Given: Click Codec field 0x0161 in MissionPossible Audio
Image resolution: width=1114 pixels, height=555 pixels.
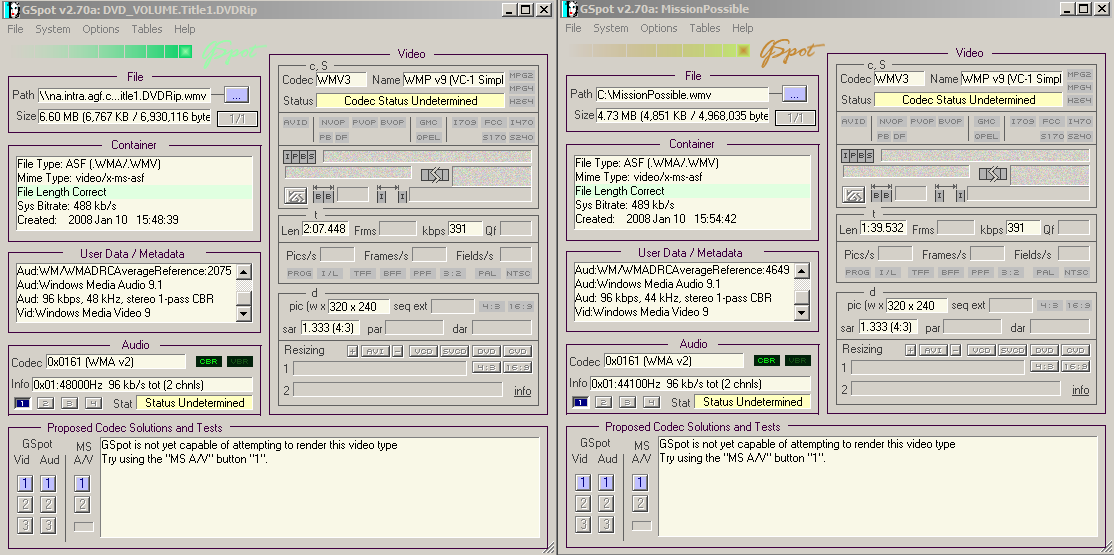Looking at the screenshot, I should pyautogui.click(x=674, y=361).
